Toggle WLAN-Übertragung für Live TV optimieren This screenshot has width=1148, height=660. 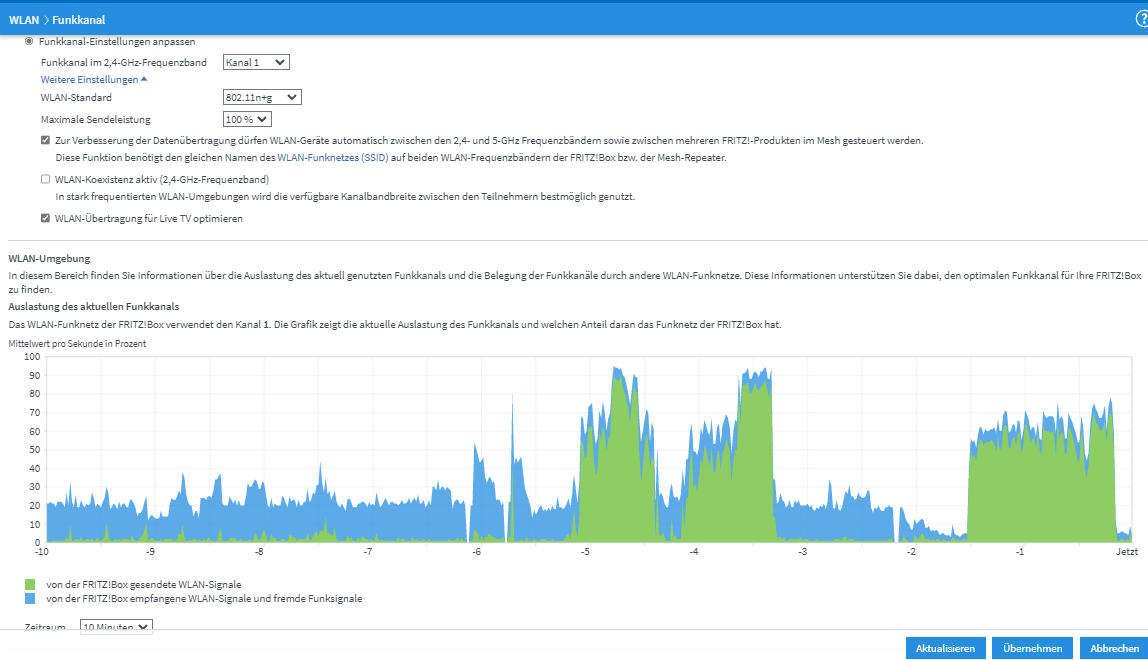(45, 218)
